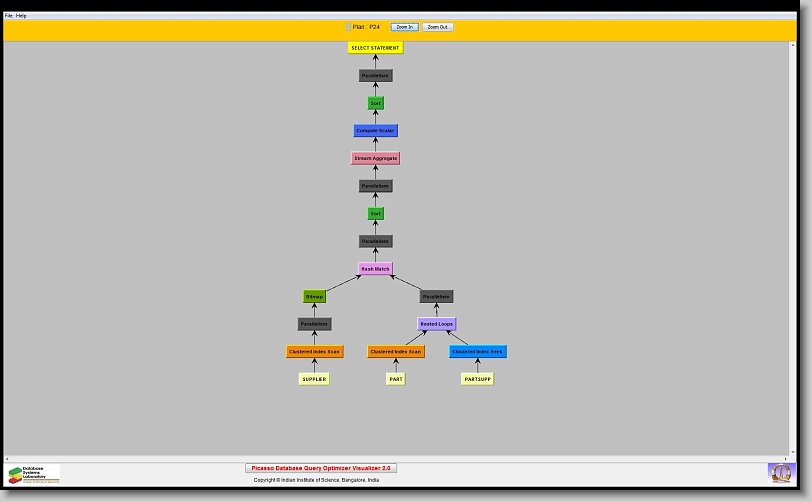The height and width of the screenshot is (502, 812).
Task: Click the Zoom Out button
Action: (438, 27)
